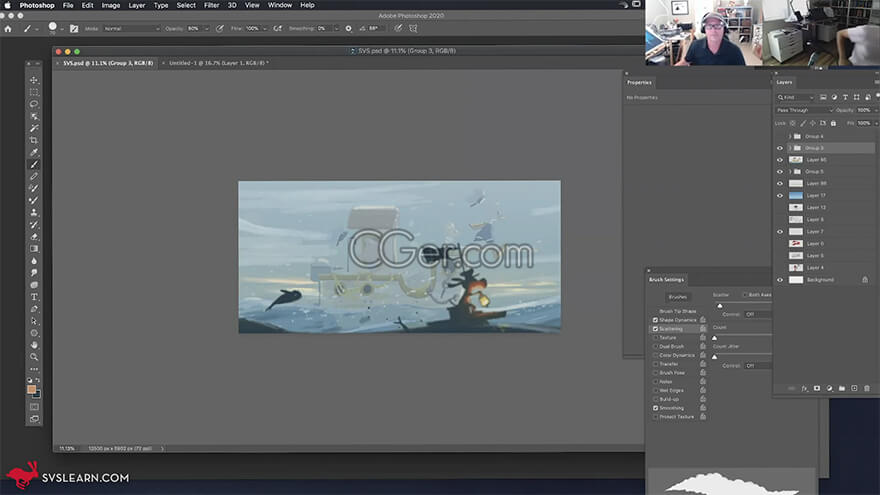Click Add layer mask icon
Screen dimensions: 880x495
pos(817,388)
